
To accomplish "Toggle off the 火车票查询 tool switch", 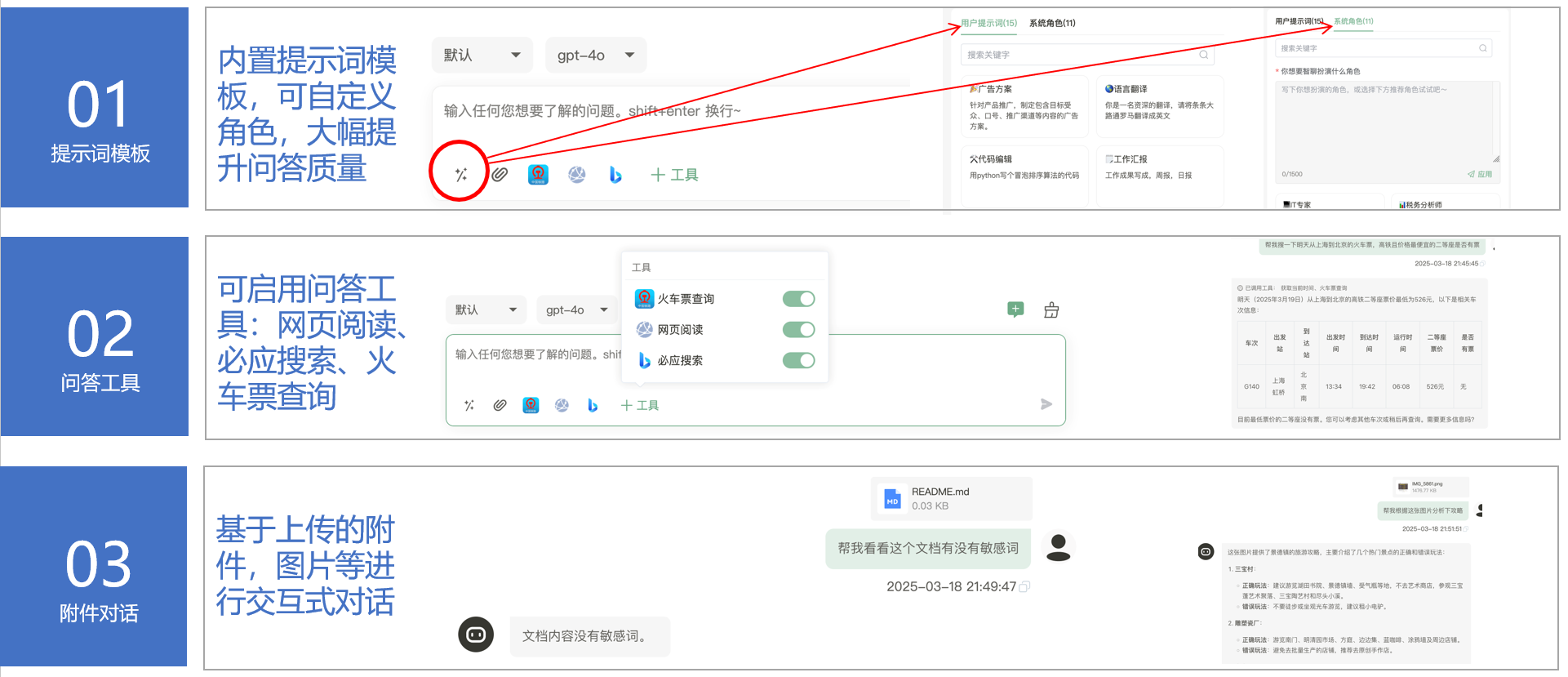I will pos(798,299).
